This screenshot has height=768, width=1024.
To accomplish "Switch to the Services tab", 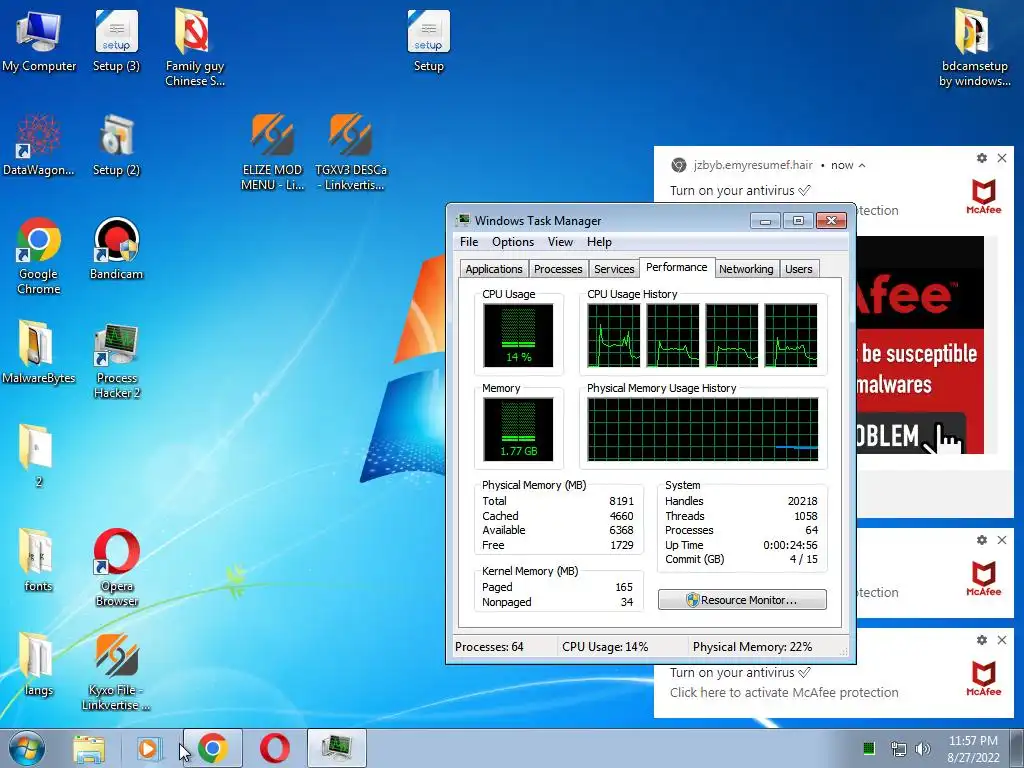I will click(614, 269).
